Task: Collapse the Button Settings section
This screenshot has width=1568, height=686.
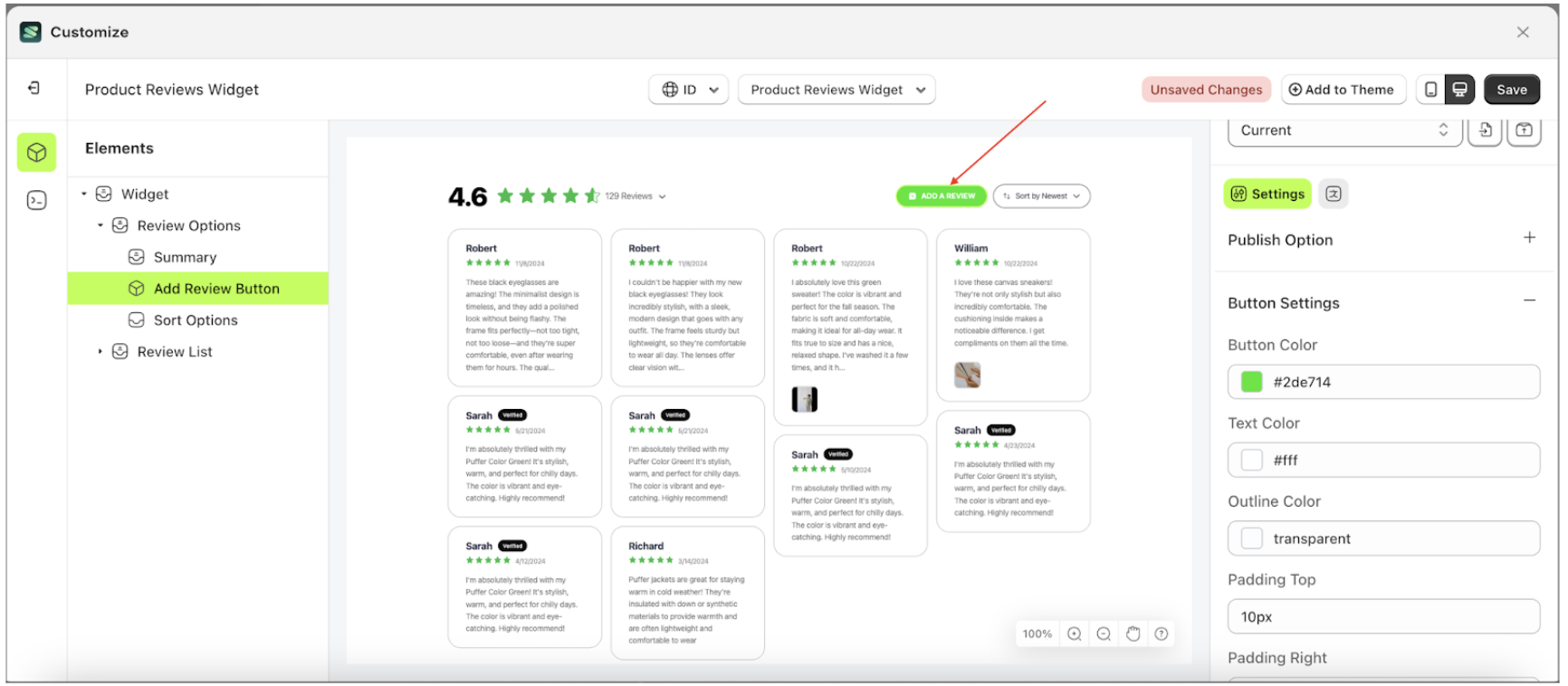Action: 1529,300
